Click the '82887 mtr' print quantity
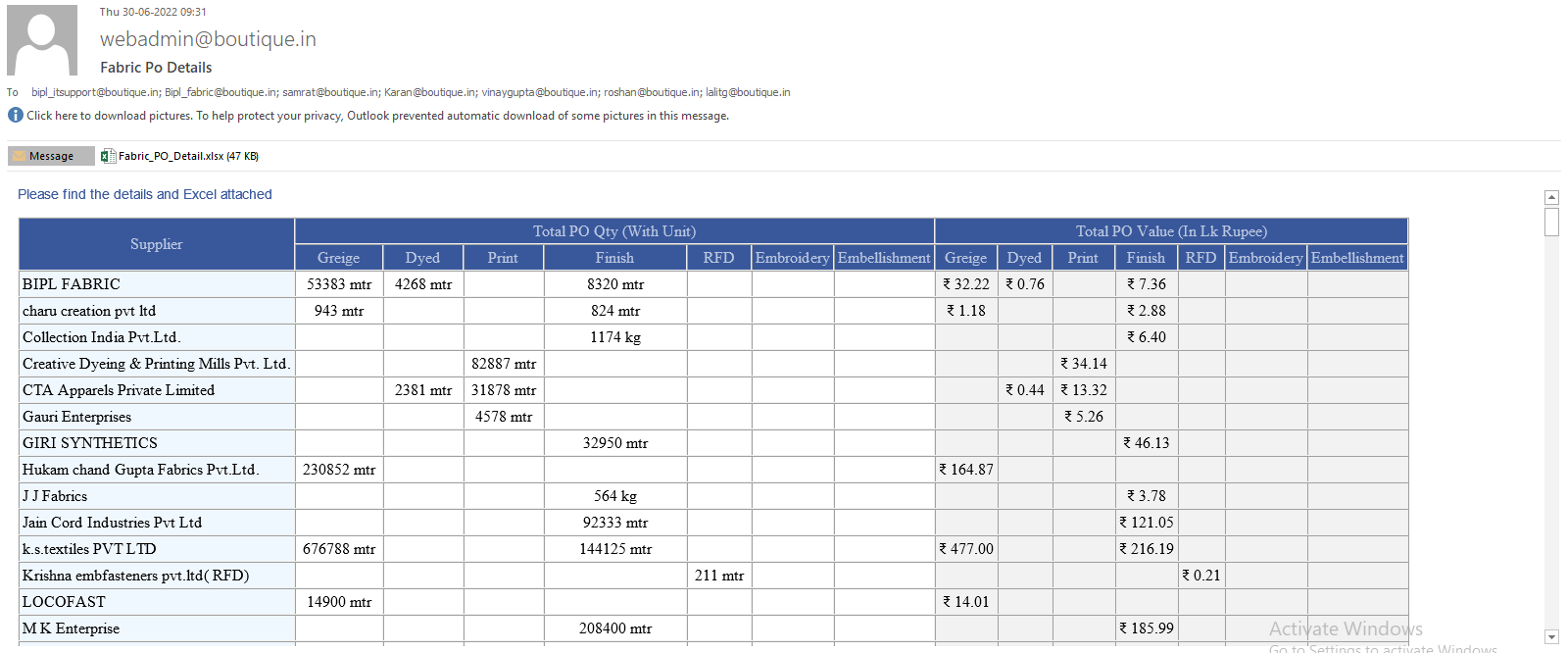The width and height of the screenshot is (1568, 653). pos(504,364)
